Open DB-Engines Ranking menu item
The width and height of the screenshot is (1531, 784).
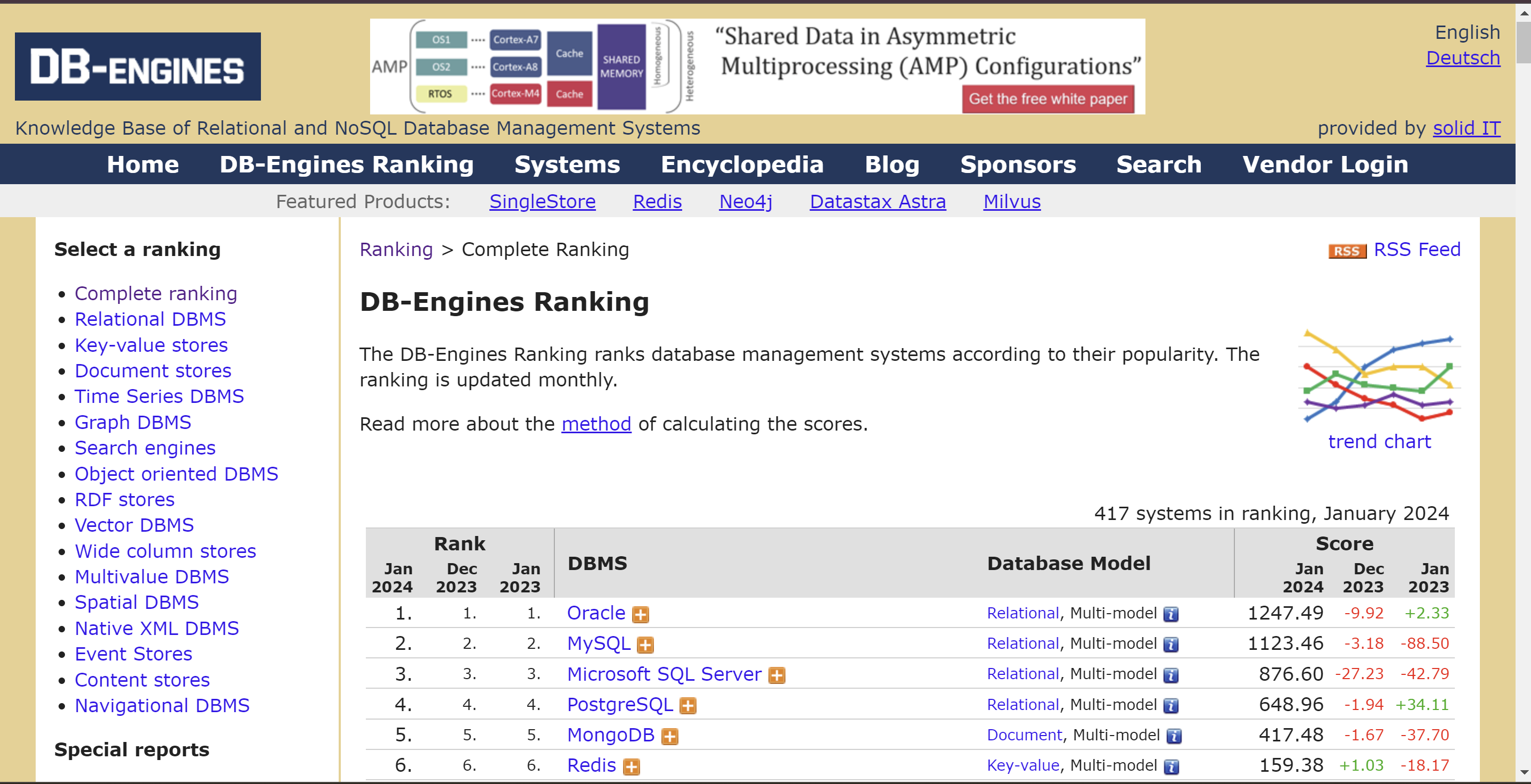tap(347, 164)
